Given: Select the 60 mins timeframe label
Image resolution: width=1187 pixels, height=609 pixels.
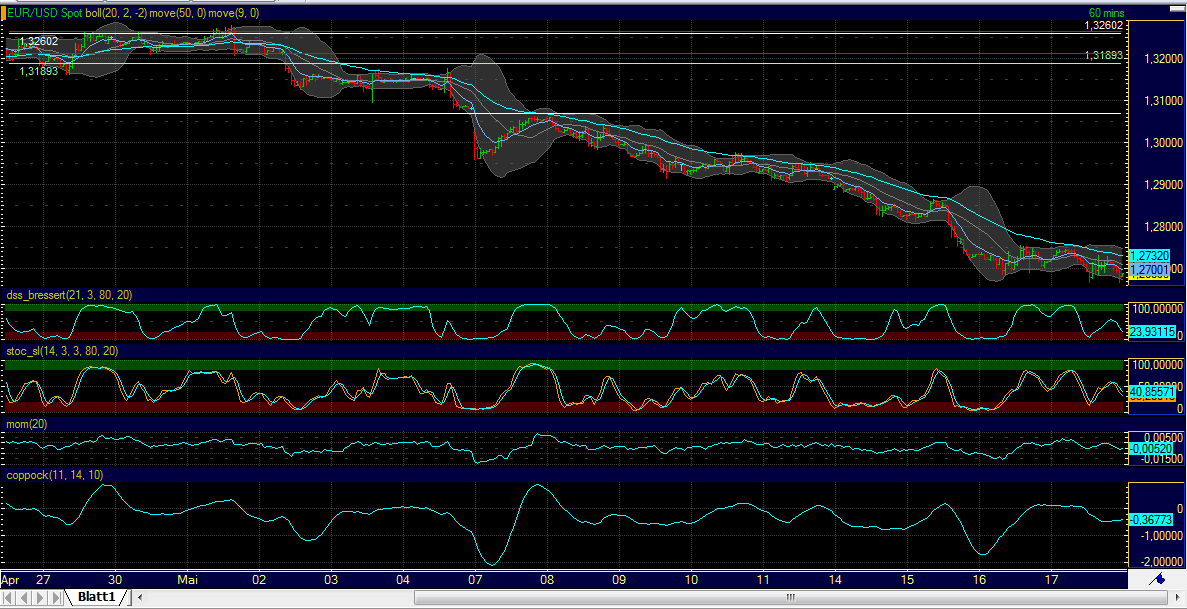Looking at the screenshot, I should point(1108,11).
